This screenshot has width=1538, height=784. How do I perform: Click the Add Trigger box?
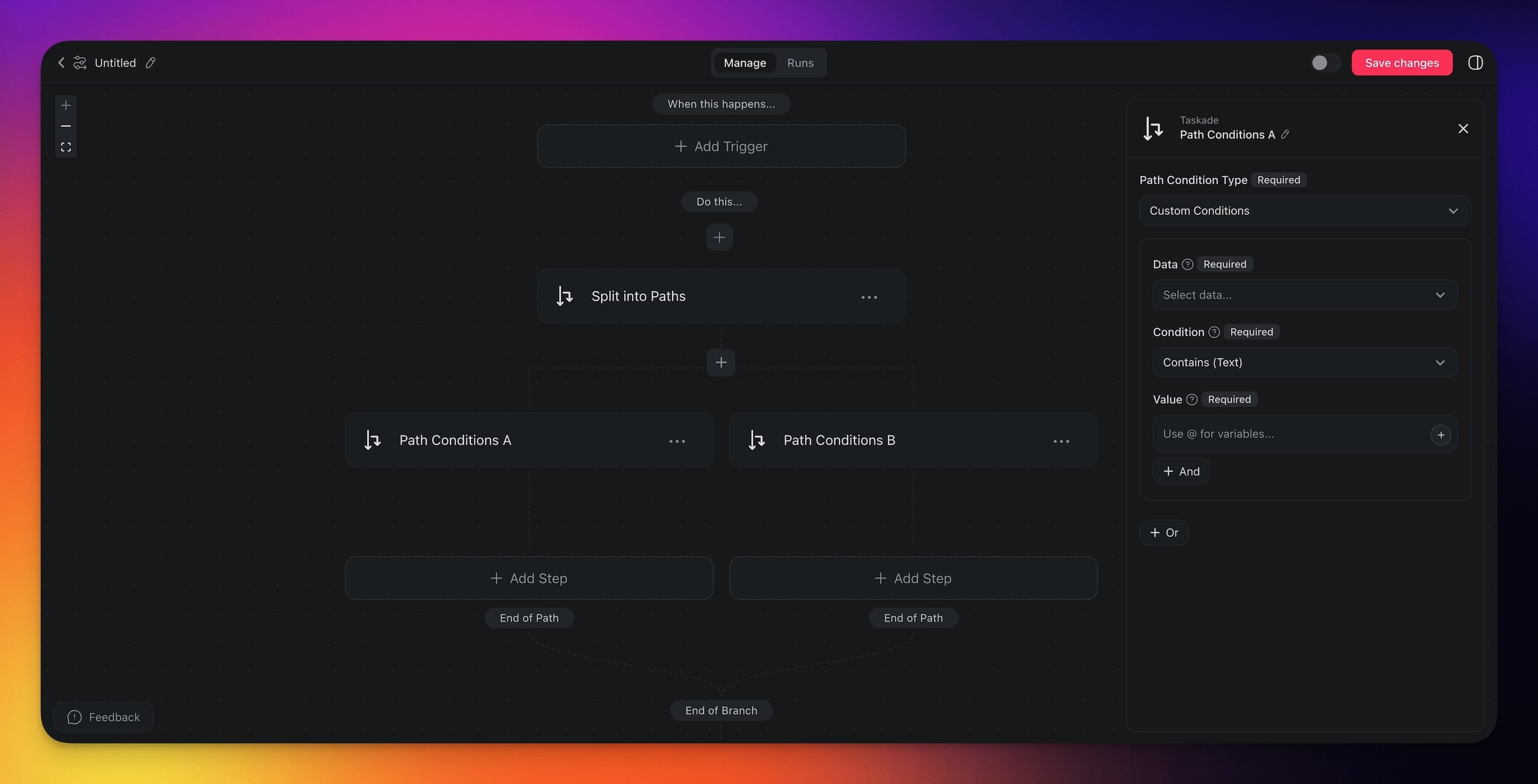pos(720,146)
